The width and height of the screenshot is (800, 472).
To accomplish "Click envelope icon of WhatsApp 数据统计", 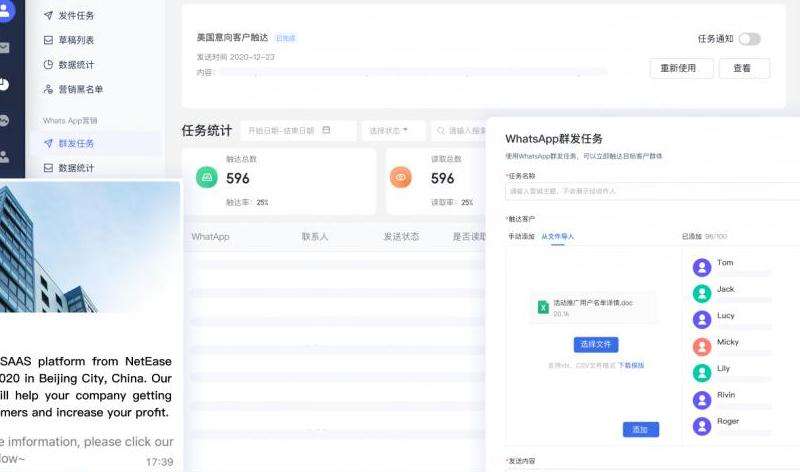I will [x=48, y=168].
